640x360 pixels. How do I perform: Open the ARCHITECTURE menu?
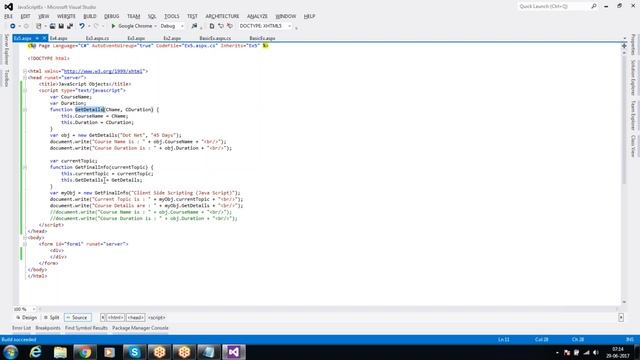click(x=222, y=16)
